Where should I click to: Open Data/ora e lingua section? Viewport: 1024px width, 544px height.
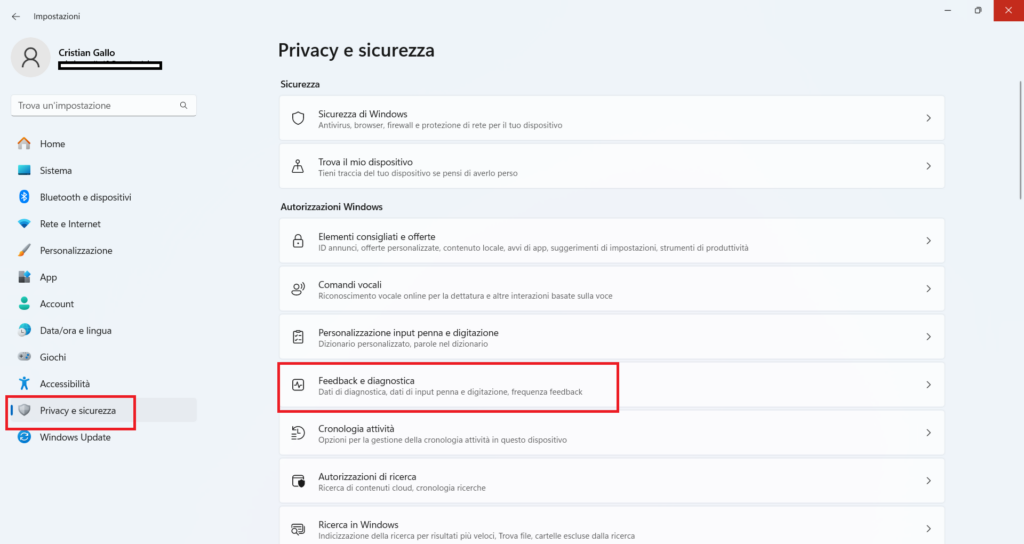coord(75,331)
